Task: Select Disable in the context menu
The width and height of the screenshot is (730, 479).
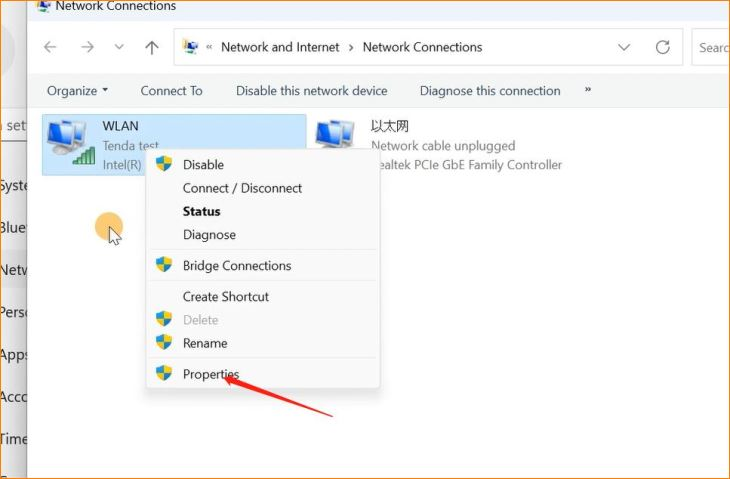Action: (203, 164)
